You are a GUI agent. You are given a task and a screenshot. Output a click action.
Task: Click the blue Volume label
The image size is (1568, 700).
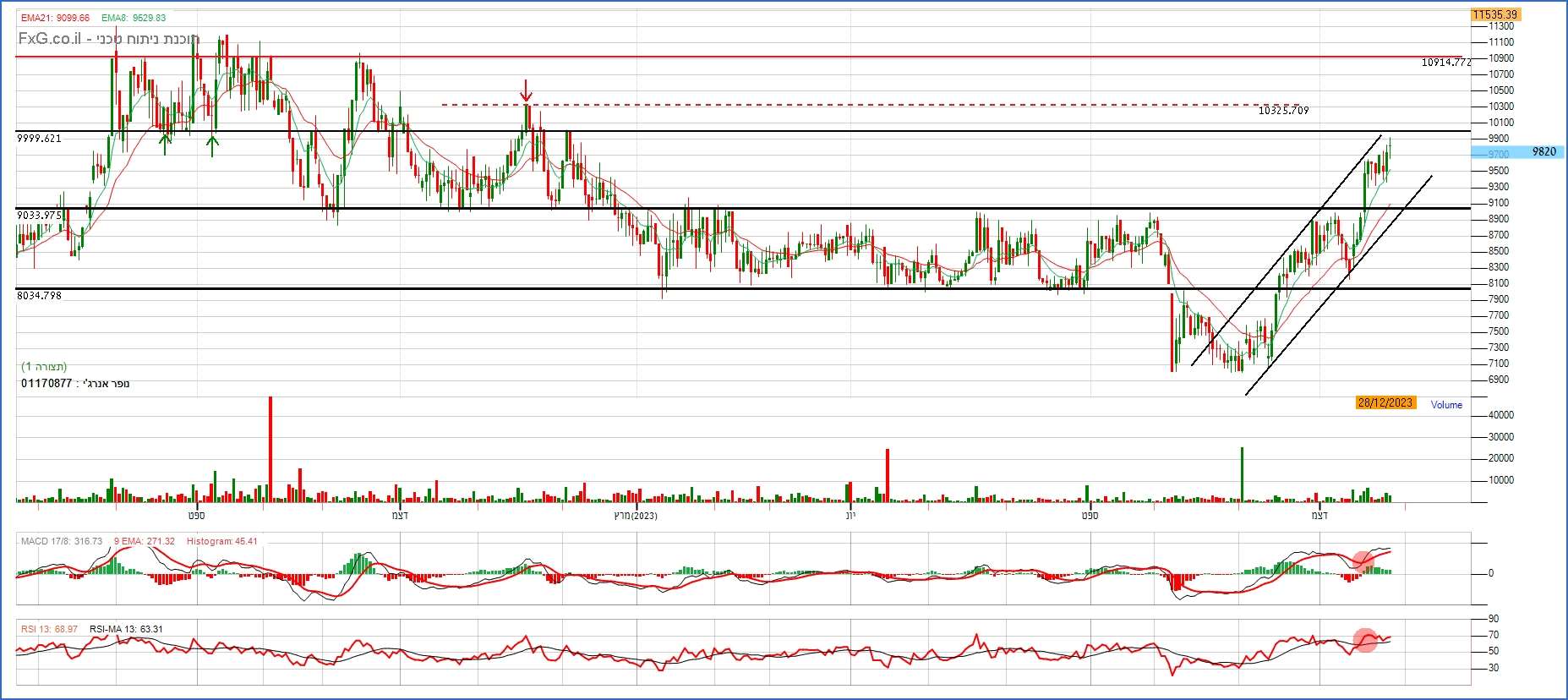click(1445, 405)
